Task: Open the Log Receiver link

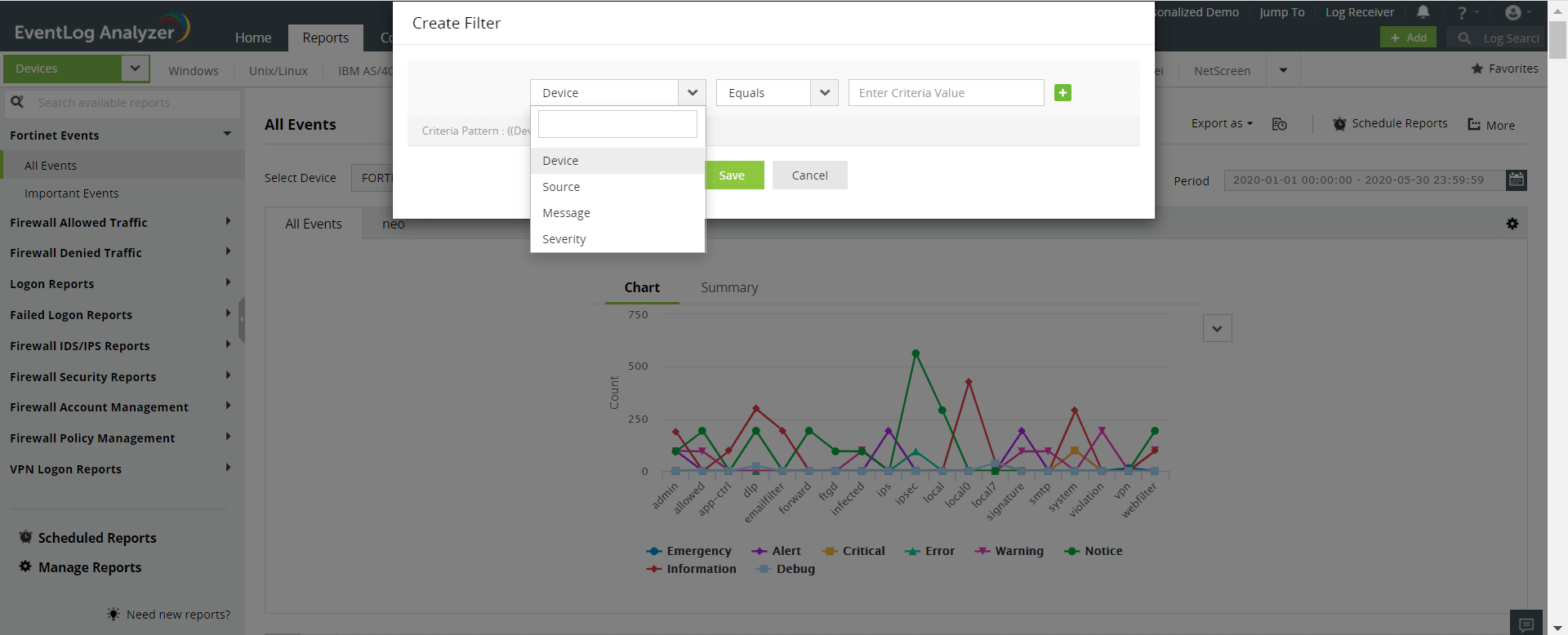Action: tap(1360, 12)
